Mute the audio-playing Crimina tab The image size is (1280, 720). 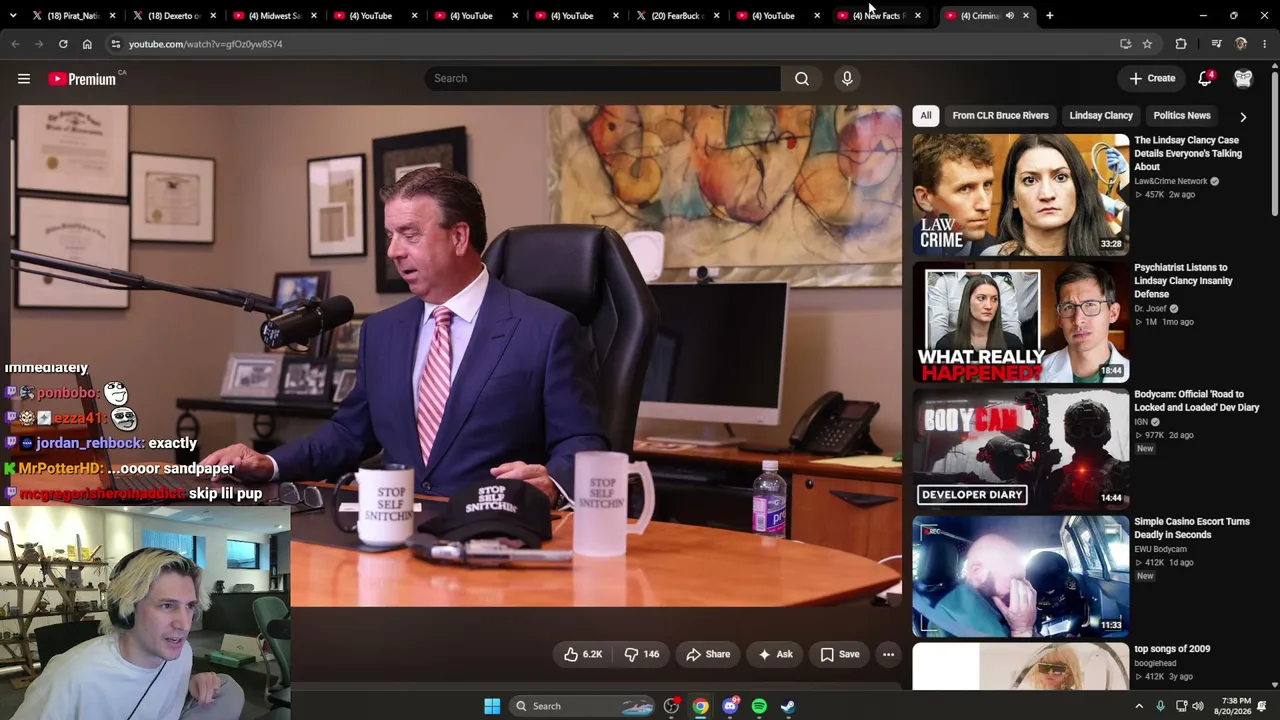(x=1010, y=16)
